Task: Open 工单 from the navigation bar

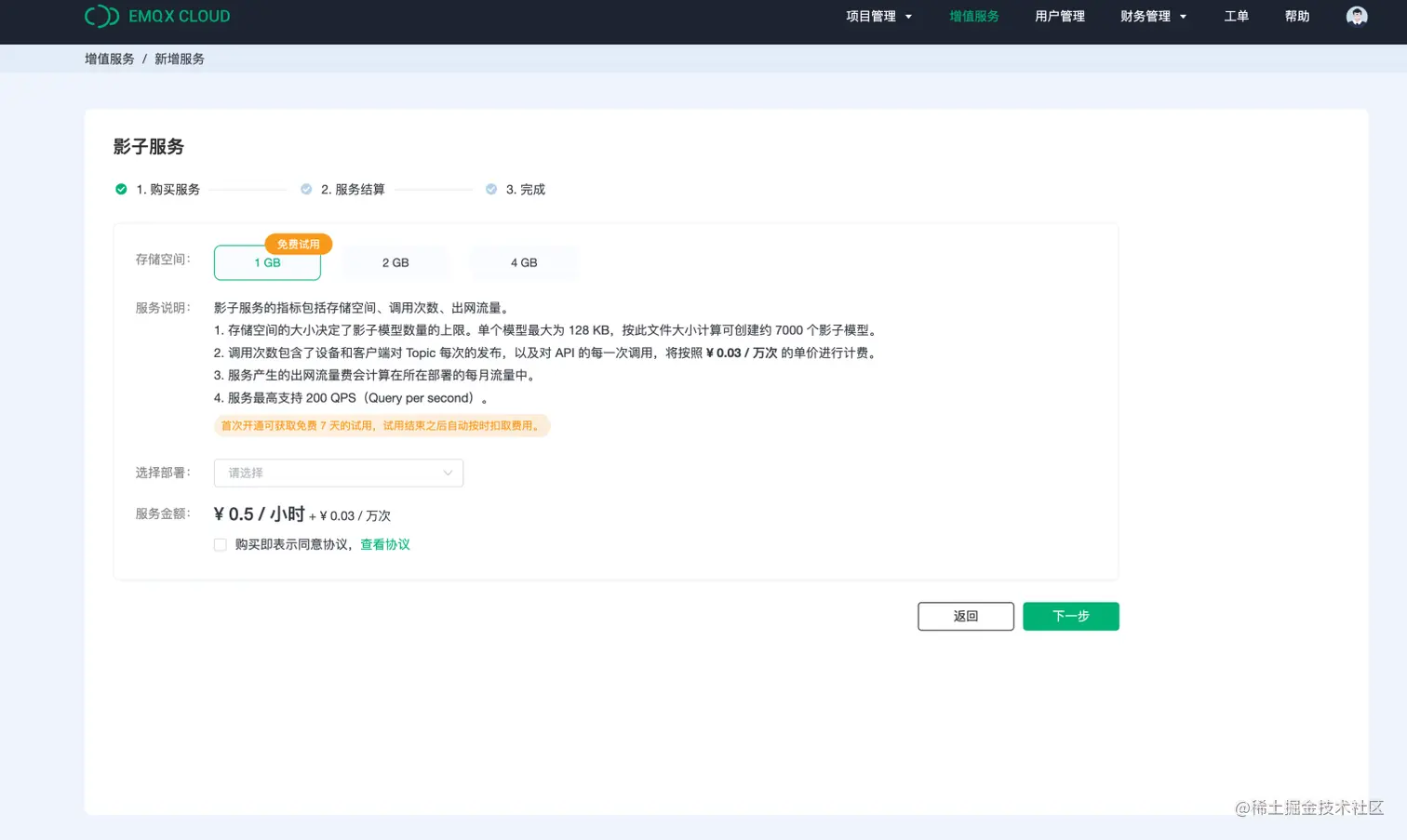Action: (x=1236, y=16)
